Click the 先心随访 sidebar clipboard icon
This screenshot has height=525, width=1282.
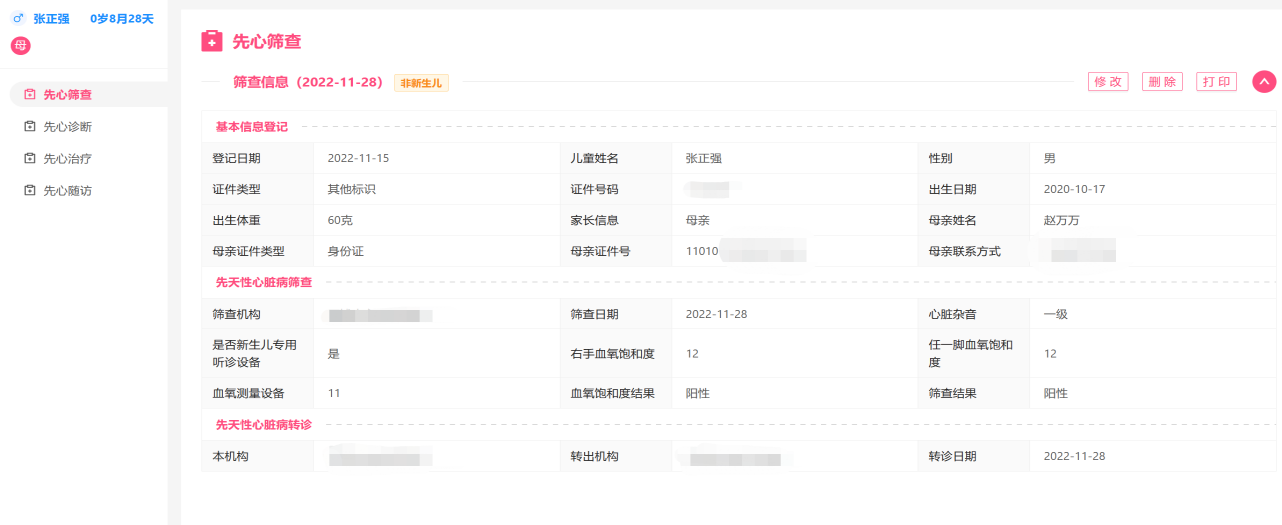point(30,191)
